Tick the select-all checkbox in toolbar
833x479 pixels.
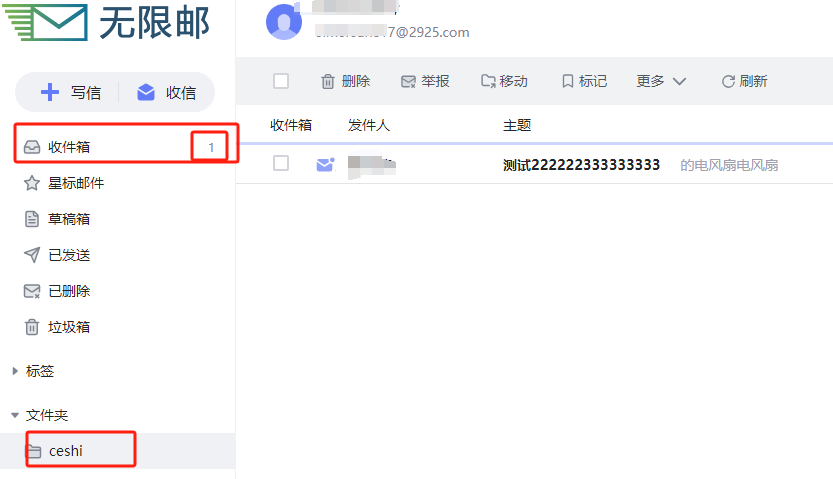(x=281, y=81)
